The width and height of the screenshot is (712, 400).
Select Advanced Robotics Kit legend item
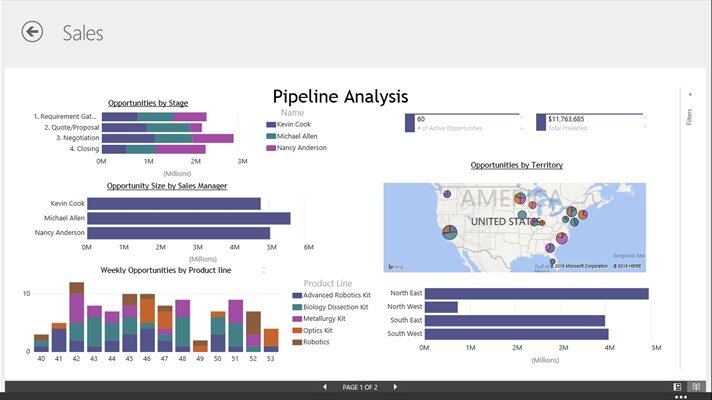pos(336,295)
